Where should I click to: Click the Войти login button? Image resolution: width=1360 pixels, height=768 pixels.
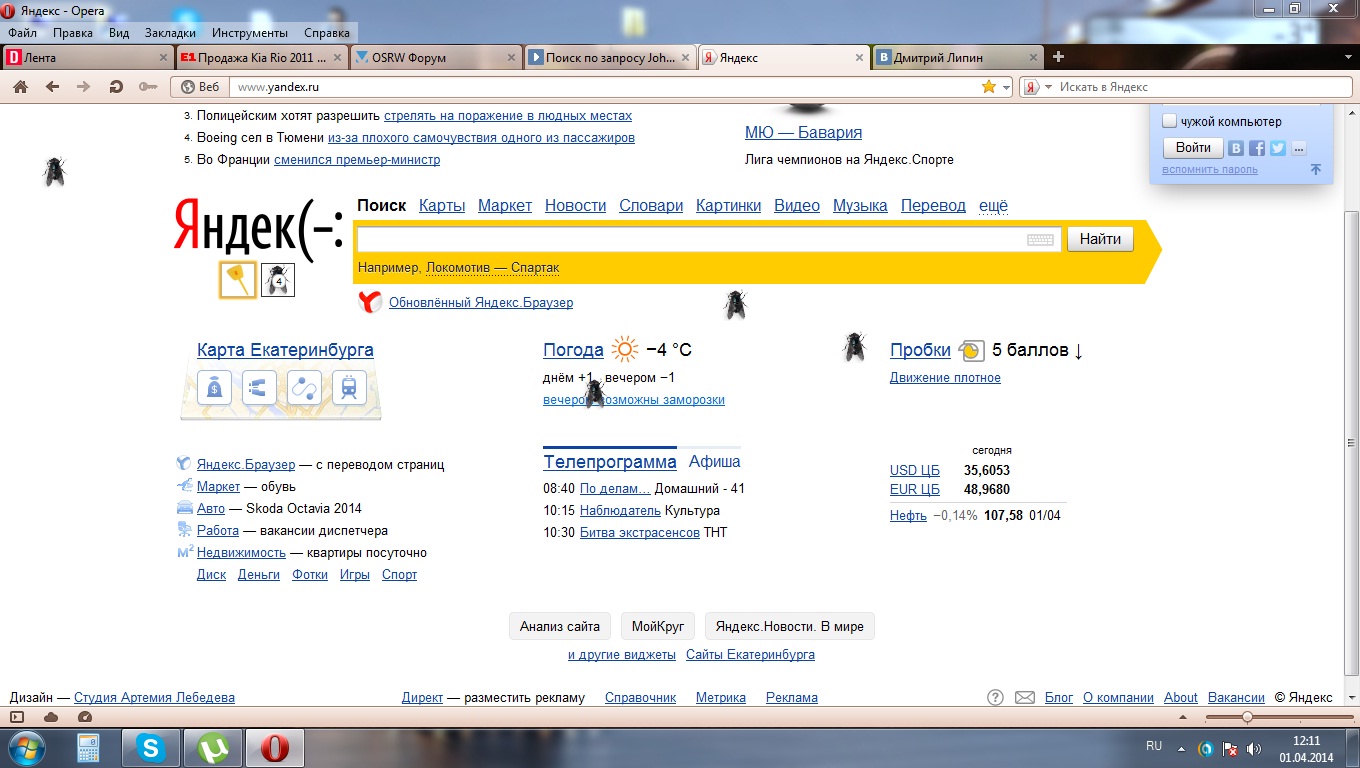(x=1193, y=148)
